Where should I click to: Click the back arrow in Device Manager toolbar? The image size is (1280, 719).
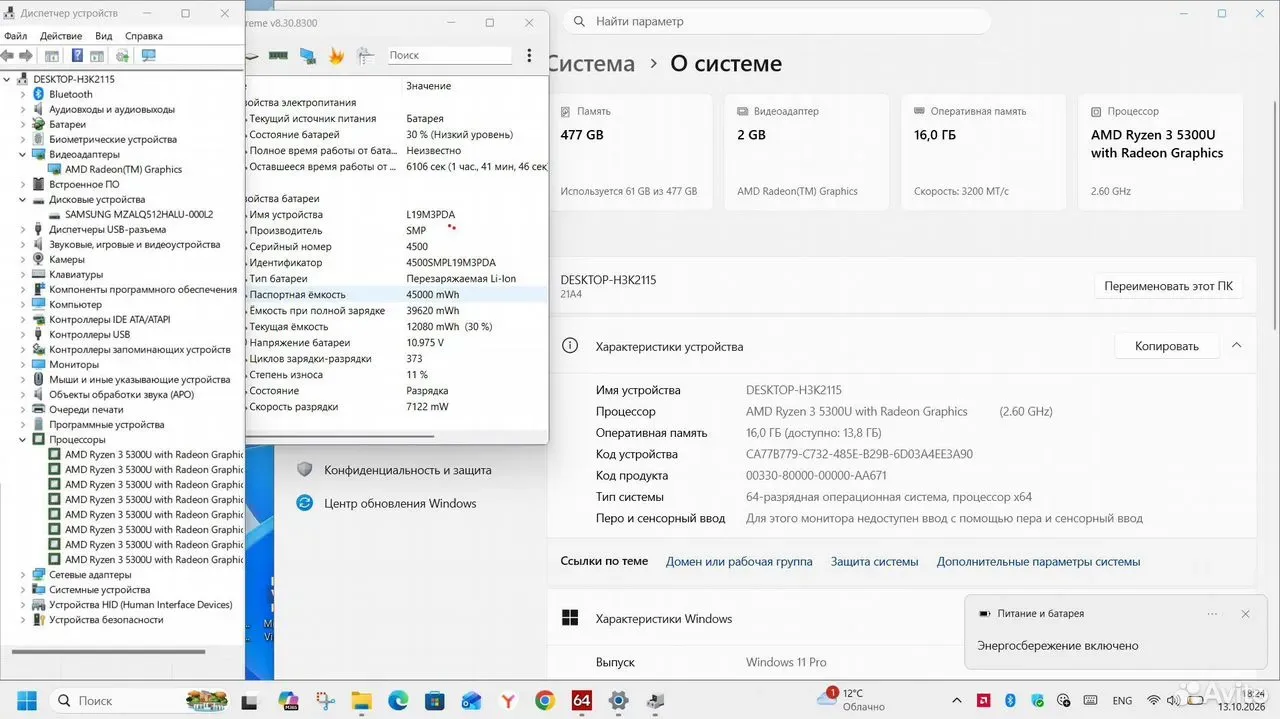click(8, 56)
